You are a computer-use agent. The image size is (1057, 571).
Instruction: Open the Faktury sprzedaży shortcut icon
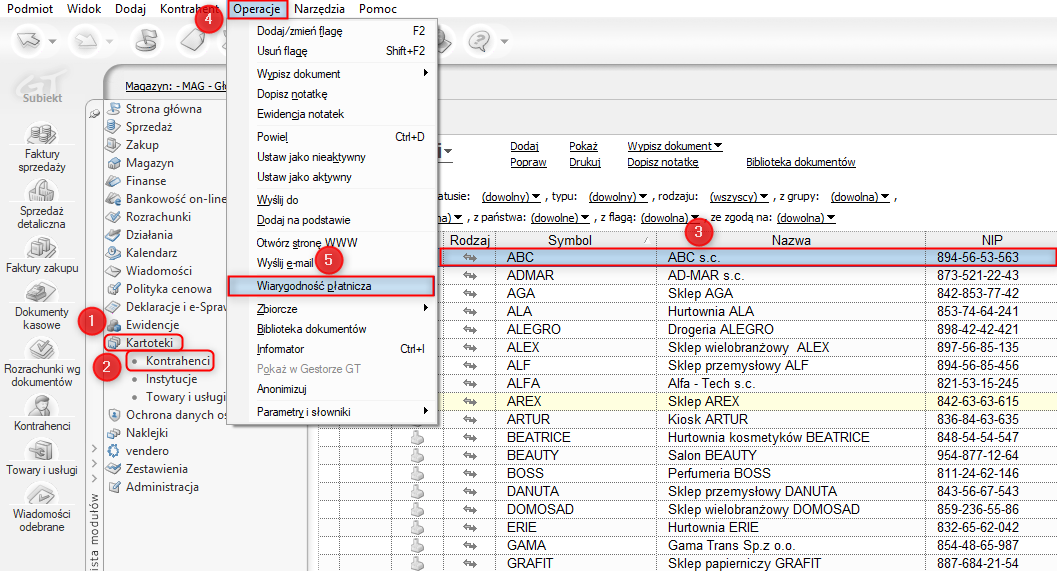[x=41, y=136]
